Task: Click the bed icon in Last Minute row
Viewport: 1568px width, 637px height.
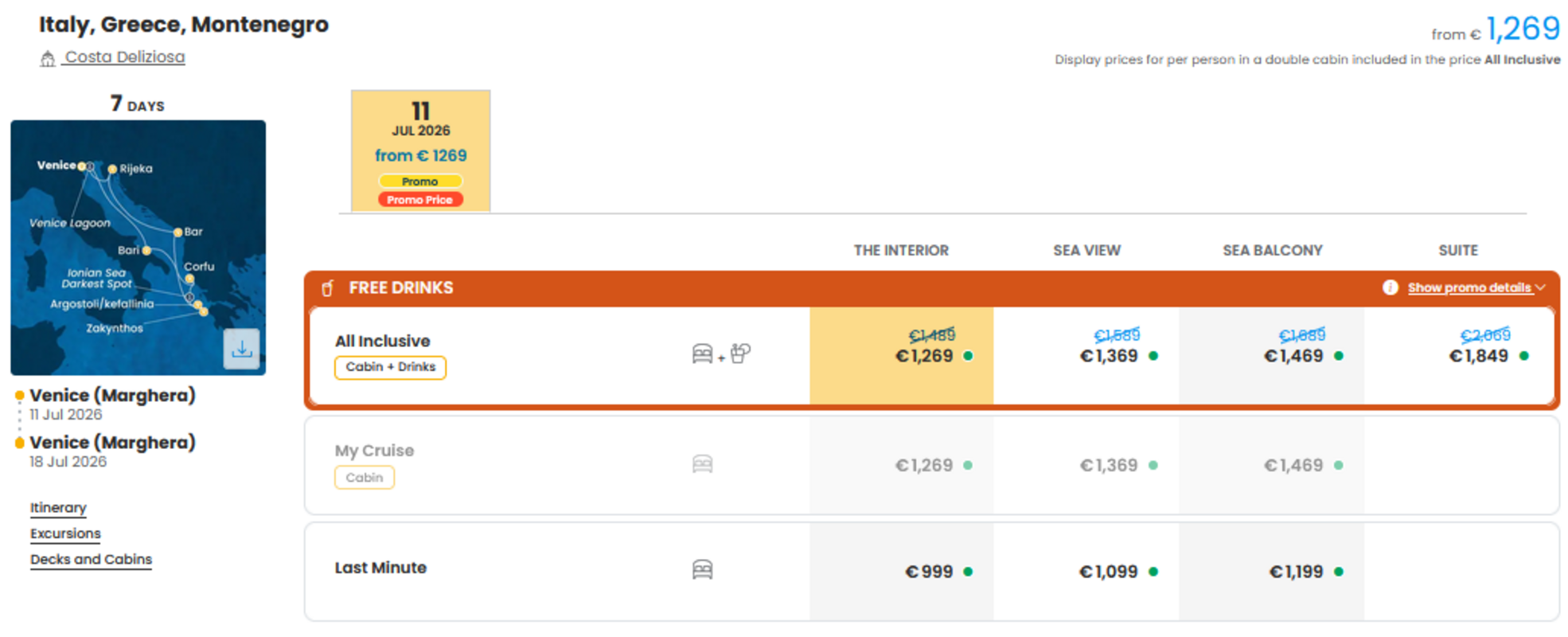Action: (702, 569)
